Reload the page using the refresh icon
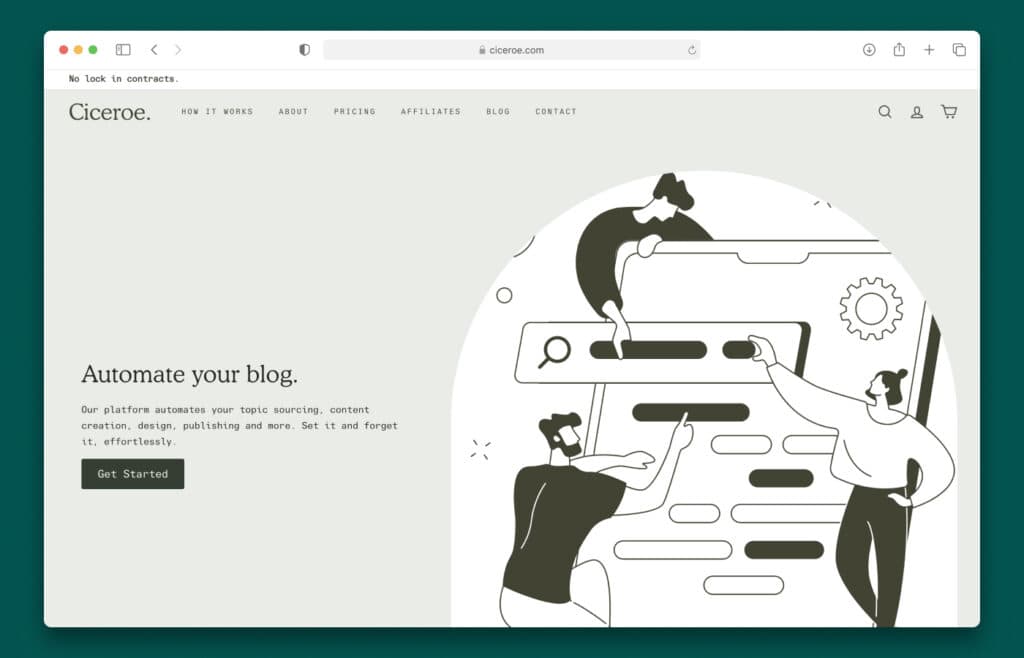1024x658 pixels. 690,49
